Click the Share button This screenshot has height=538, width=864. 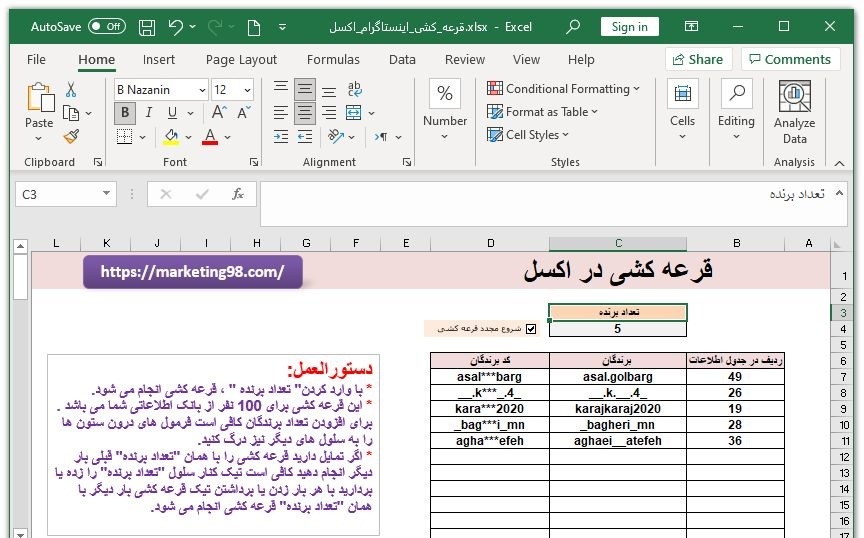(x=698, y=59)
